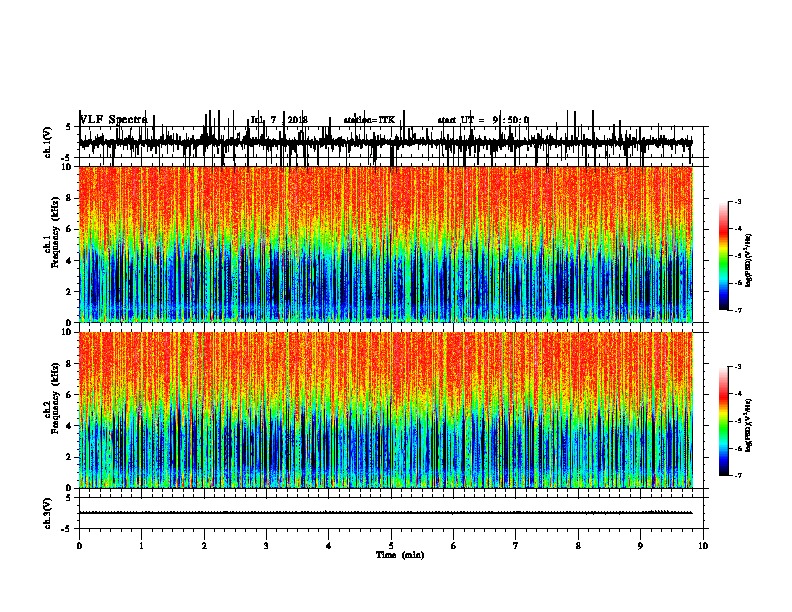Click the ch.1 voltage waveform trace
The width and height of the screenshot is (792, 612).
coord(386,142)
